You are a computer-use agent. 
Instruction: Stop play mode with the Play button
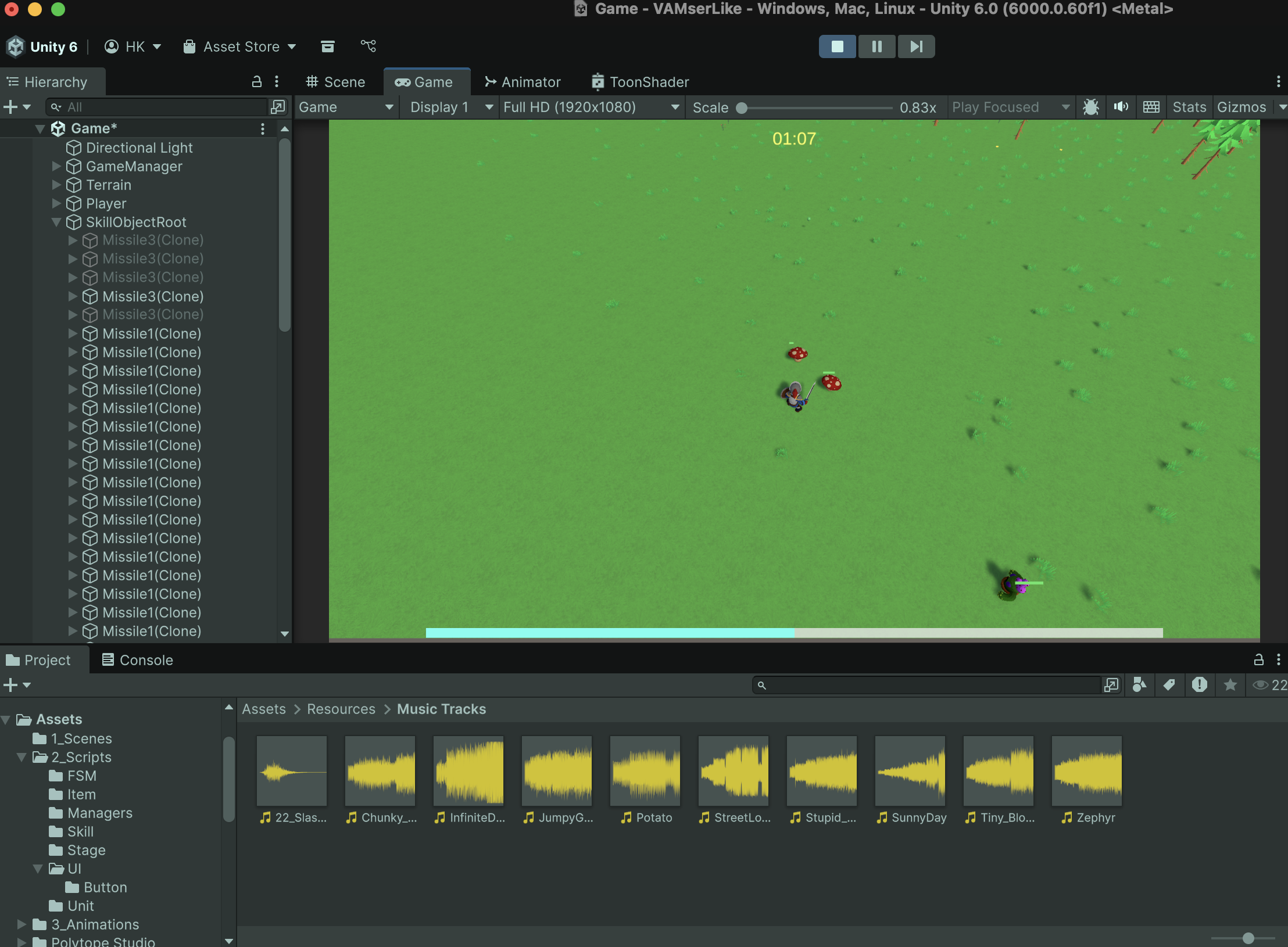point(837,46)
